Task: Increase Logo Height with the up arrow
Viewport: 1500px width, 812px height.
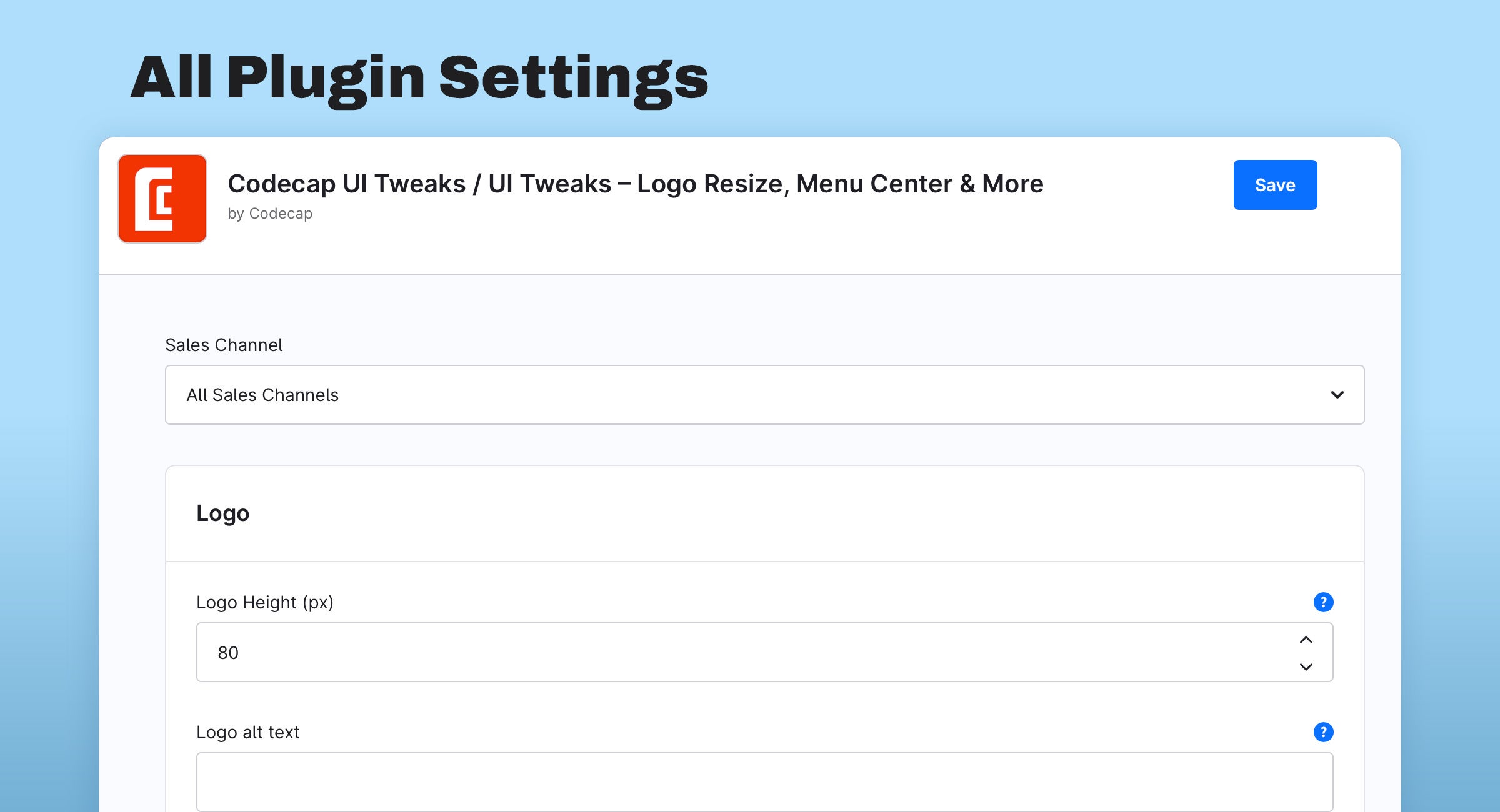Action: pos(1306,640)
